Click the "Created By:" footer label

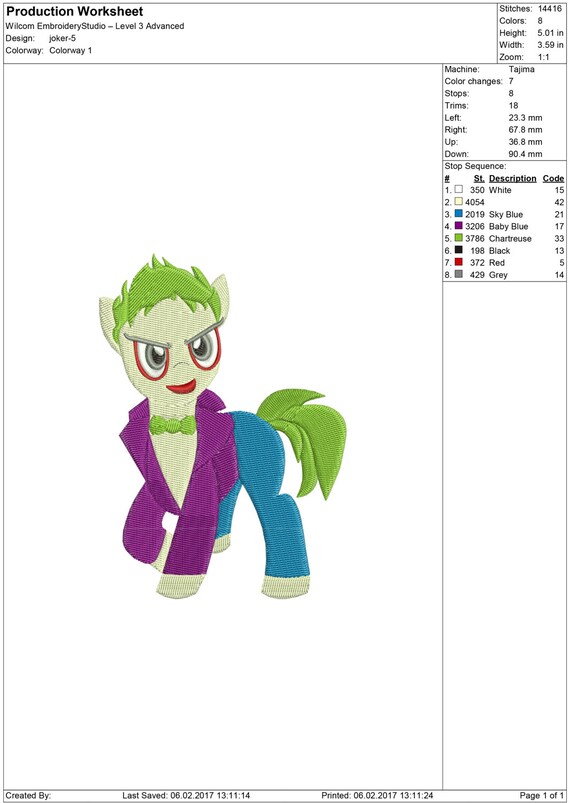point(28,795)
